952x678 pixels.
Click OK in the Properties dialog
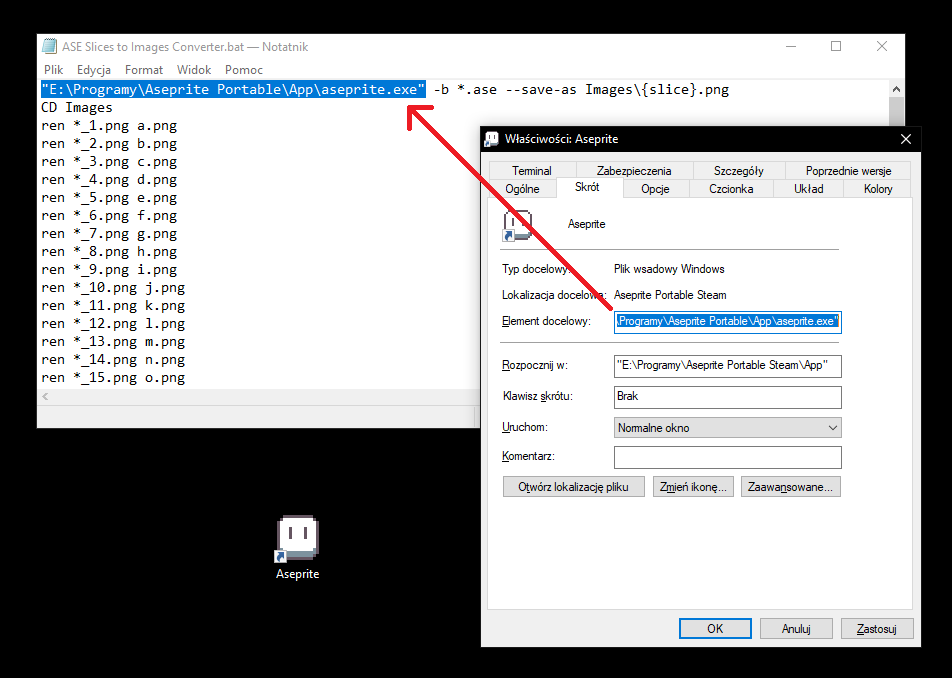click(715, 629)
